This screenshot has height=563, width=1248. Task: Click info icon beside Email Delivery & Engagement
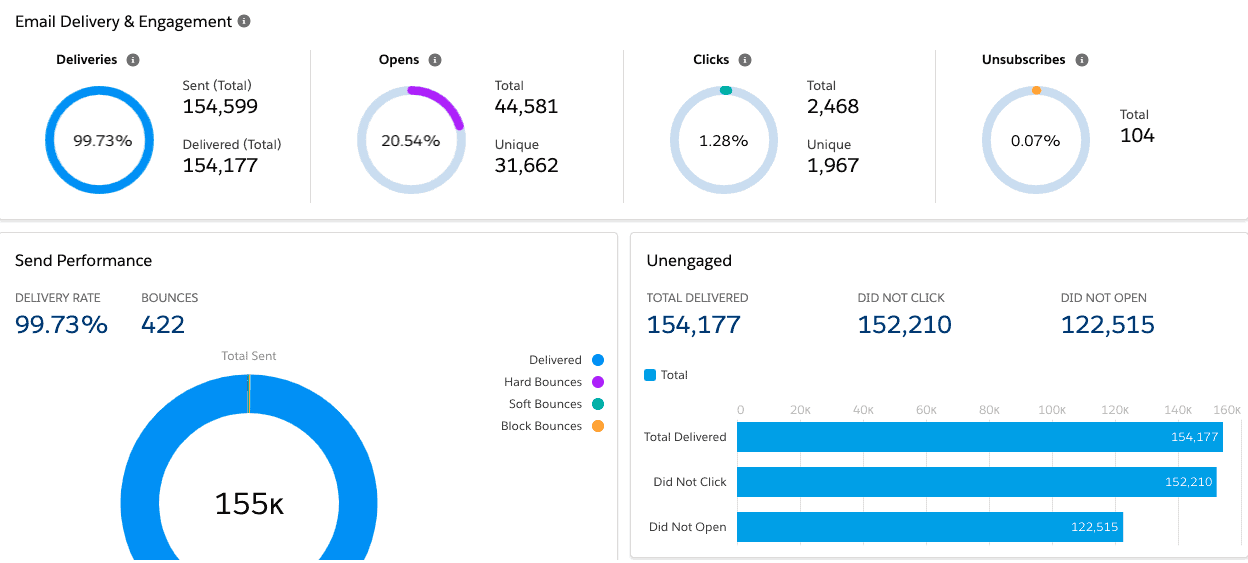(x=245, y=21)
